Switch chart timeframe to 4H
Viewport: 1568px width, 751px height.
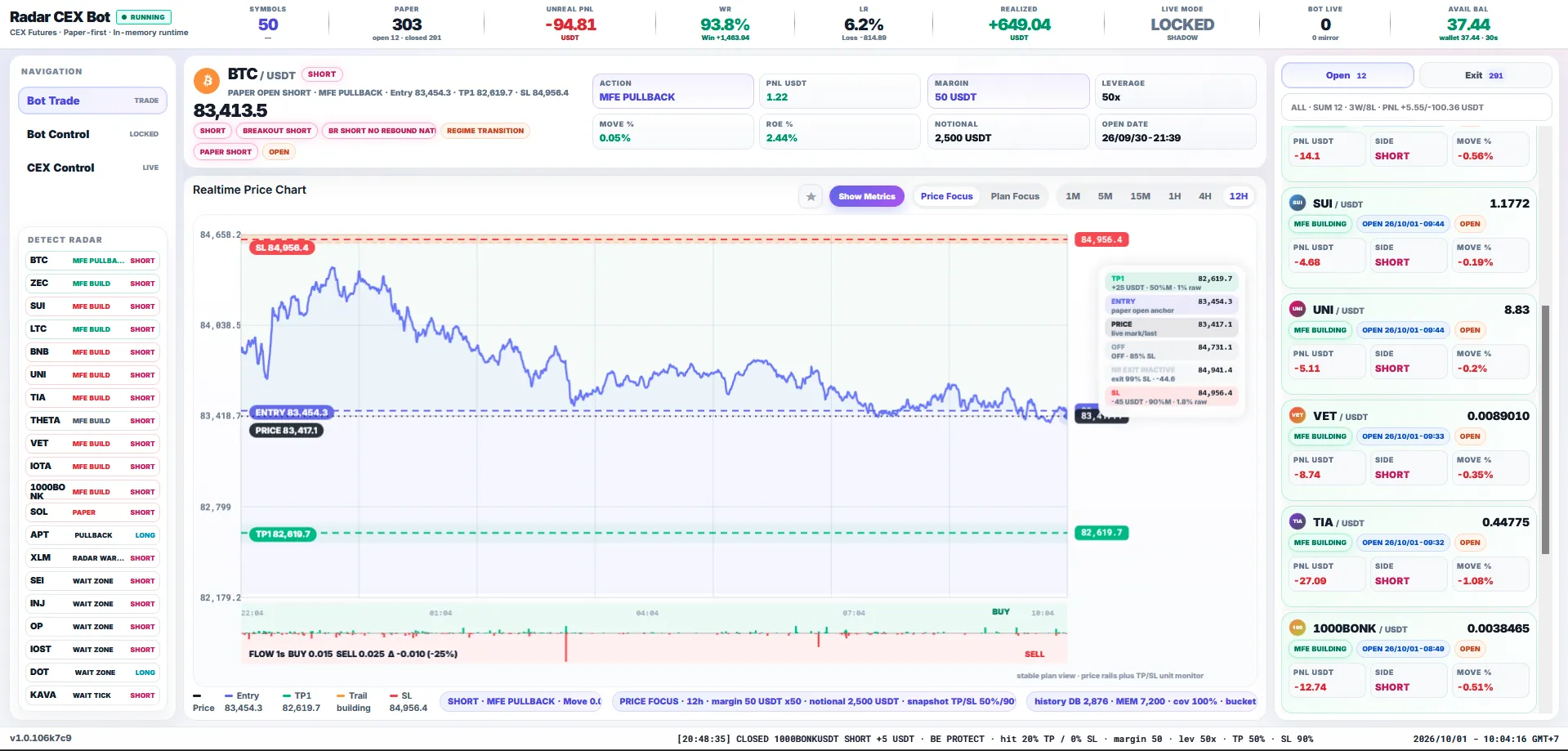pyautogui.click(x=1204, y=196)
